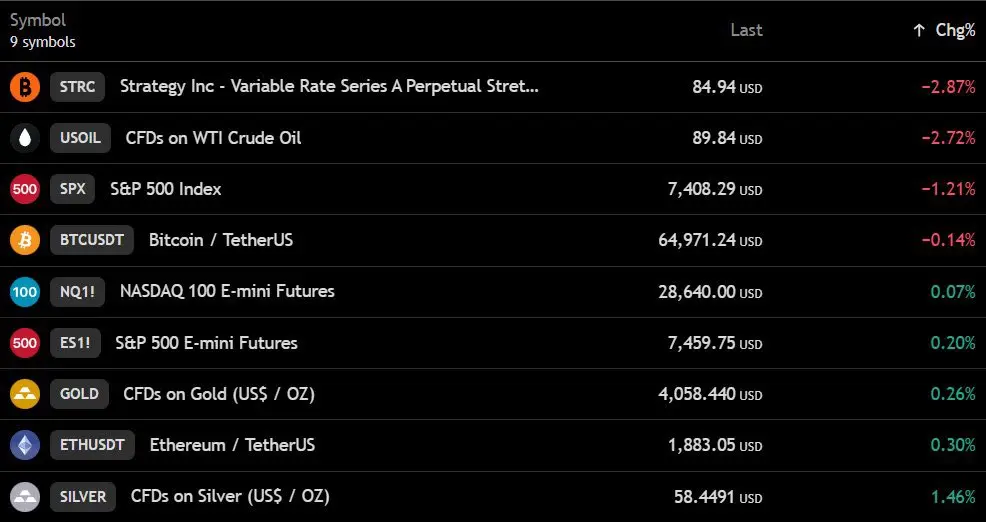Sort the list by Chg% column header
This screenshot has height=522, width=986.
[x=955, y=30]
